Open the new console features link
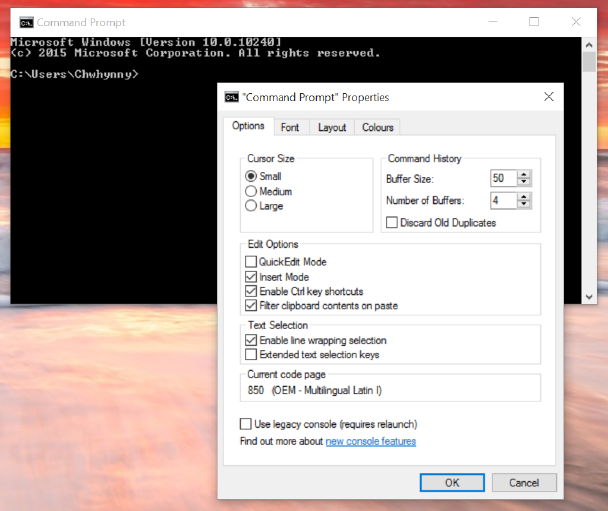Image resolution: width=608 pixels, height=511 pixels. [x=371, y=441]
